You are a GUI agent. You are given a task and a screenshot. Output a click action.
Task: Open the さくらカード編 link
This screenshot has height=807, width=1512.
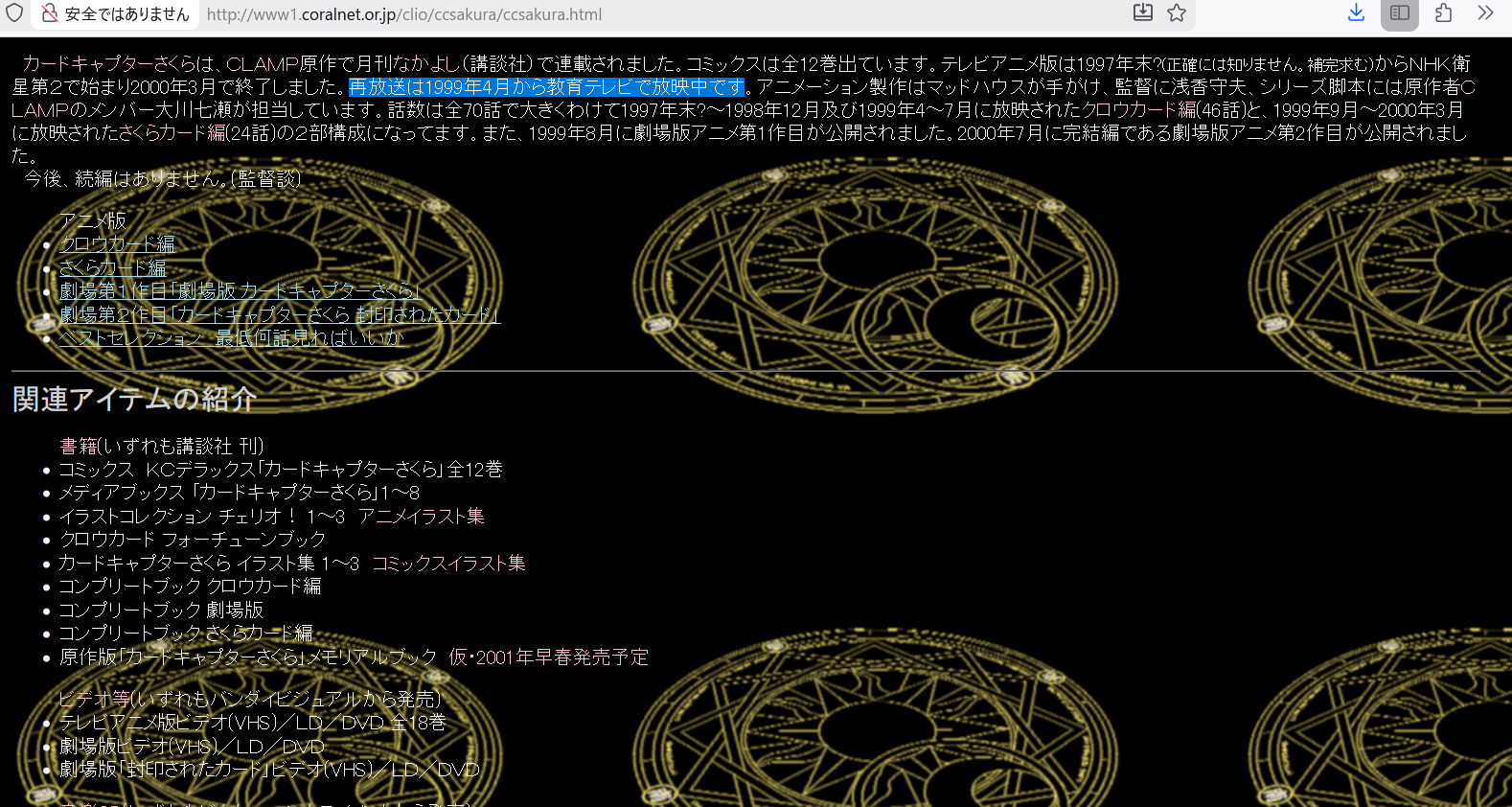(112, 268)
